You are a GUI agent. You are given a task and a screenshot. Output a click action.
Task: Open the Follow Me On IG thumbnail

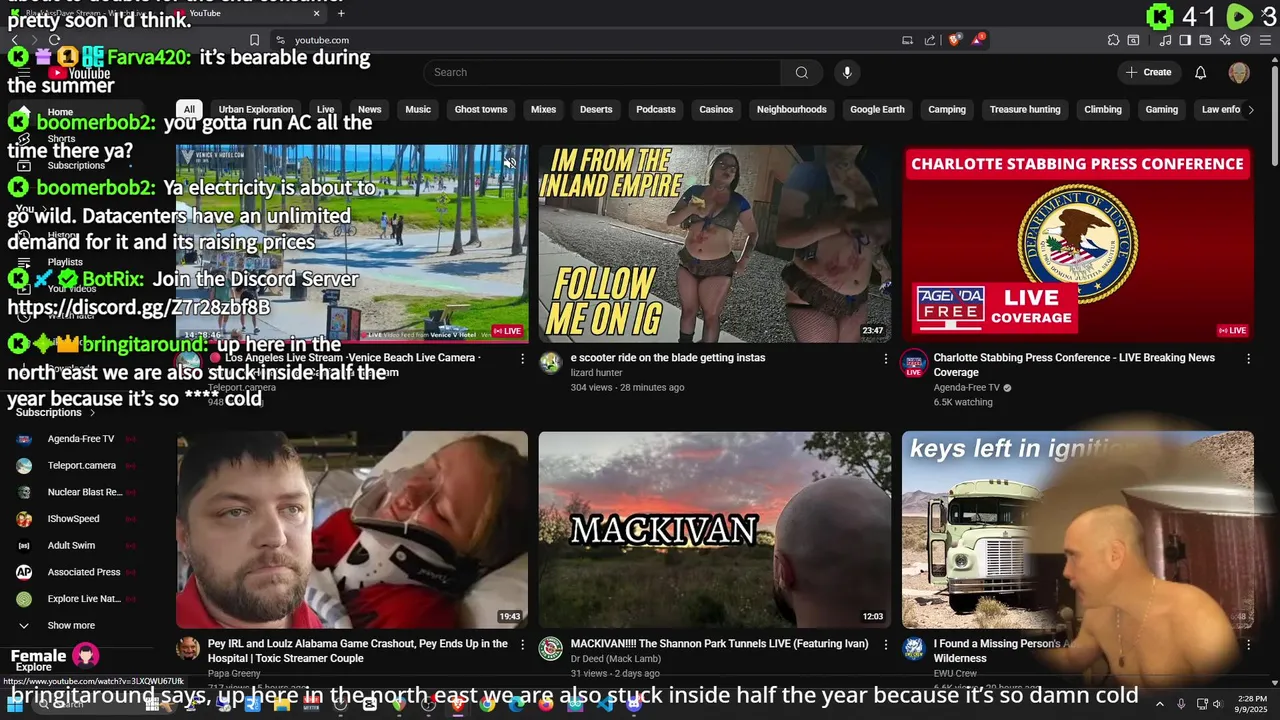tap(715, 244)
